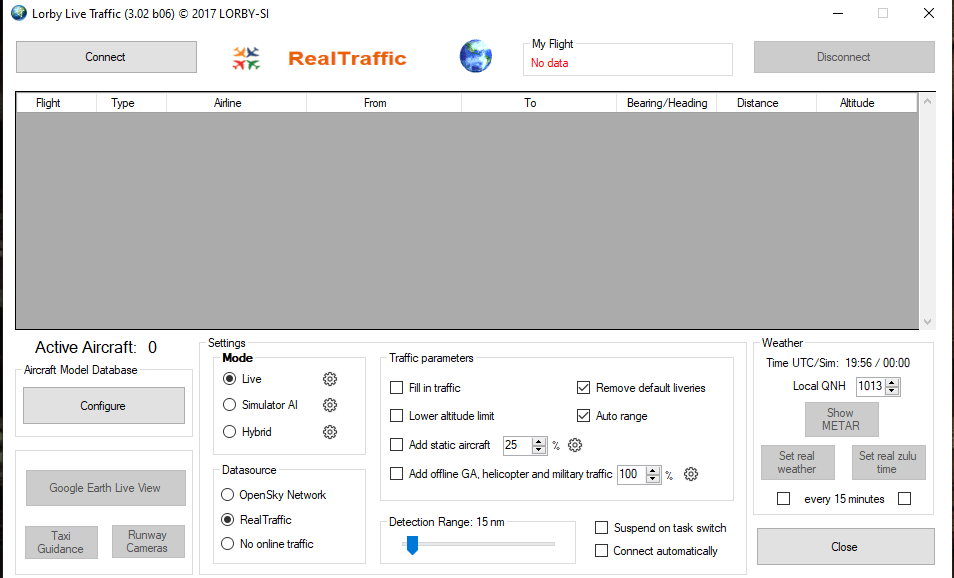Tick the checkbox left of every 15 minutes
Screen dimensions: 954x578
(x=784, y=499)
